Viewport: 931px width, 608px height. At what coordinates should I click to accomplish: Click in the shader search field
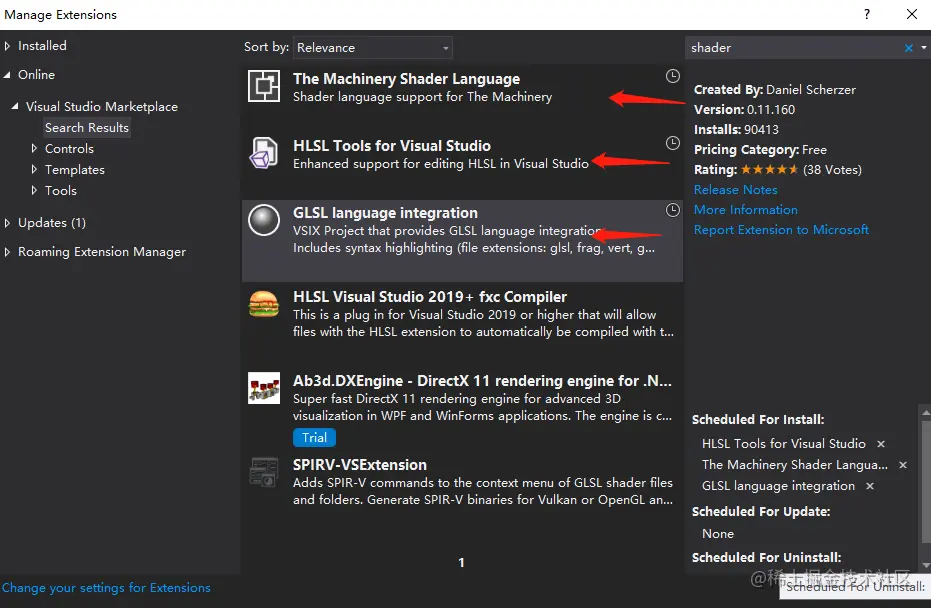tap(794, 48)
